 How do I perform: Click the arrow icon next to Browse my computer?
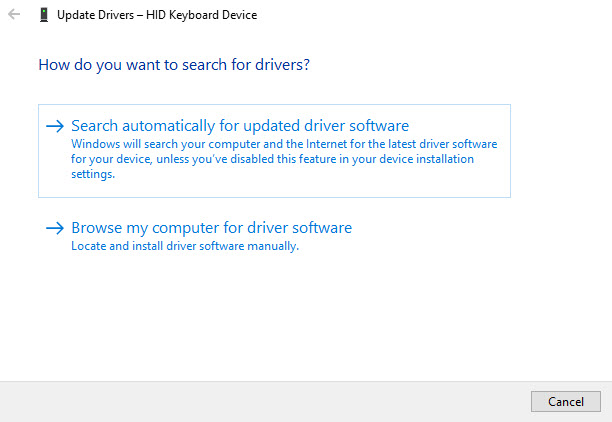(55, 228)
